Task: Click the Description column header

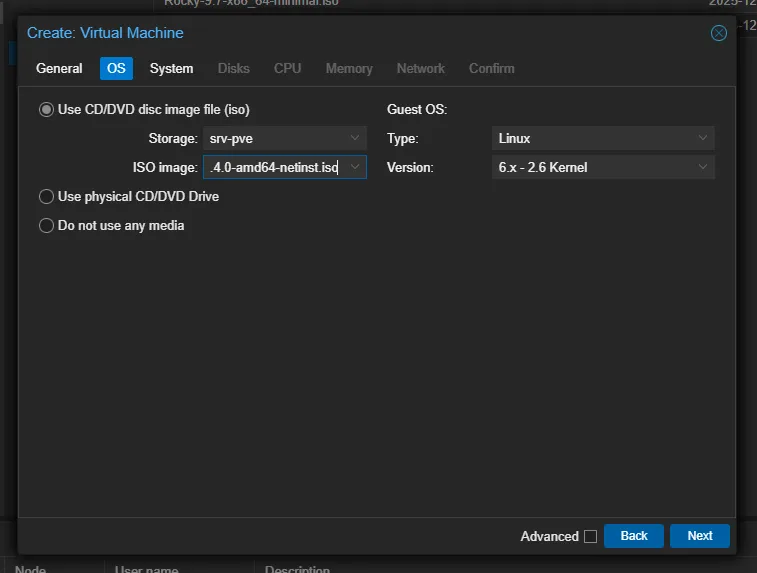Action: coord(297,569)
